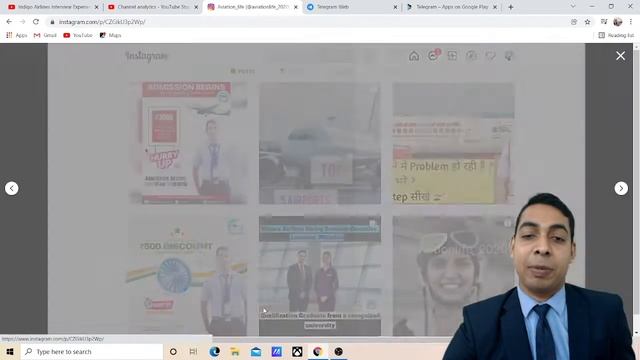Open File Explorer from the taskbar
Screen dimensions: 640x360
click(235, 351)
